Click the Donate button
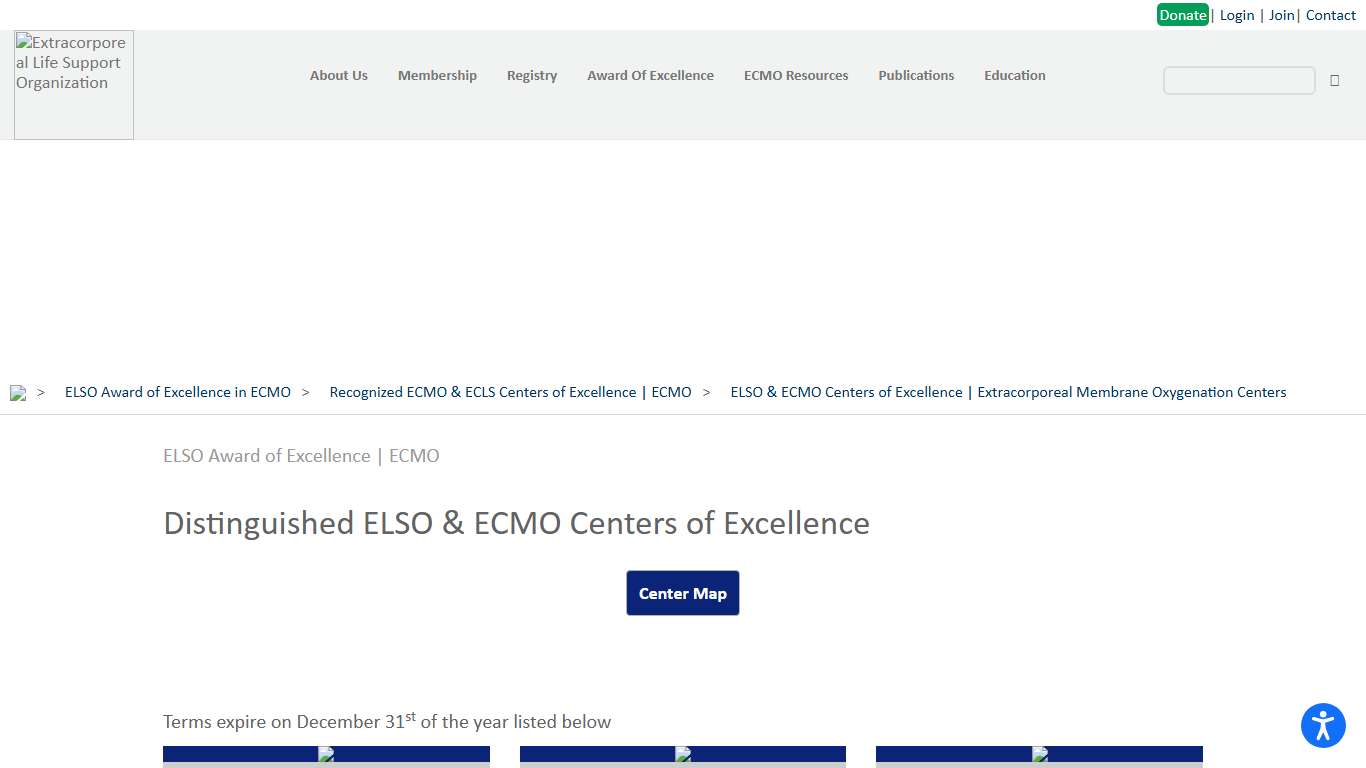The image size is (1366, 768). pyautogui.click(x=1183, y=14)
